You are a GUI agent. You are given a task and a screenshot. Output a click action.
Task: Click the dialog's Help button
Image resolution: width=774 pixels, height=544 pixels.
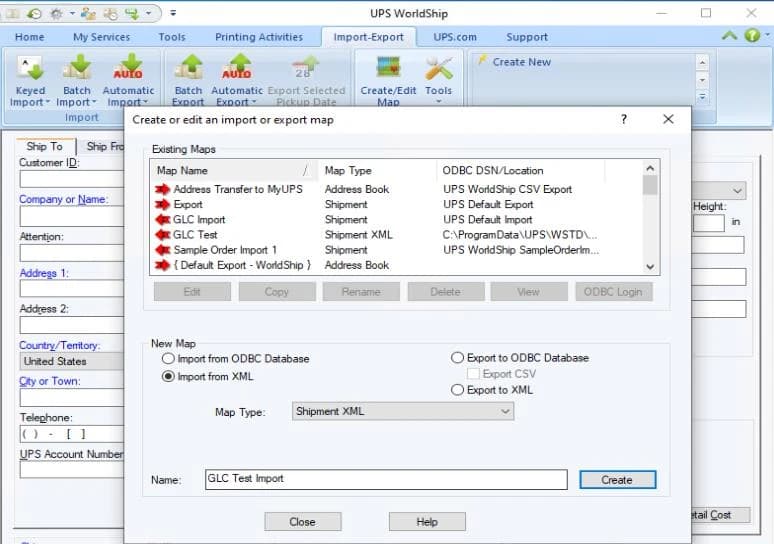[x=427, y=522]
